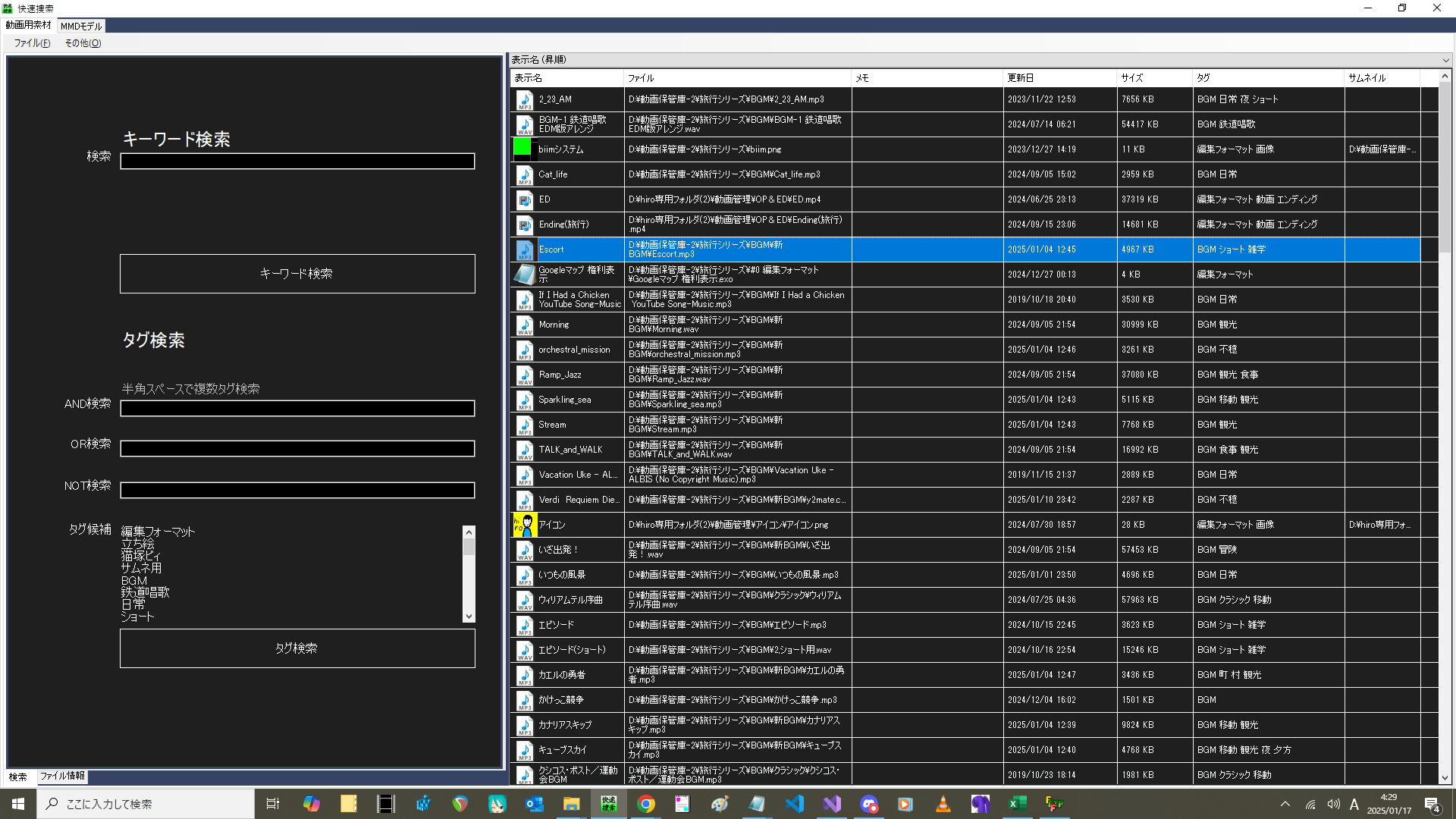Click the MP3 icon of 2_23_AM
Viewport: 1456px width, 819px height.
524,99
